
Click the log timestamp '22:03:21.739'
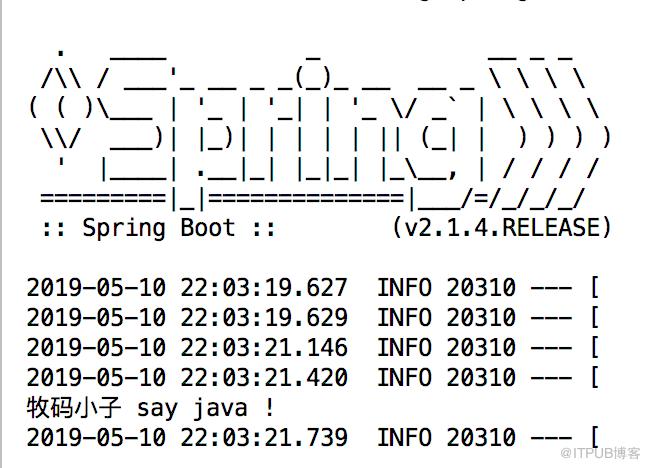pos(264,437)
